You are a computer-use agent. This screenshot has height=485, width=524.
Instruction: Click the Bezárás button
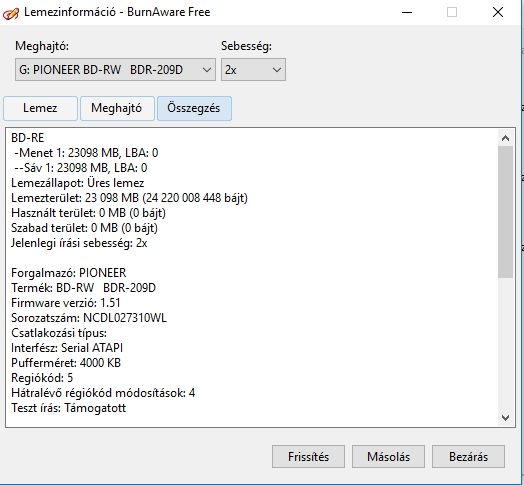click(x=468, y=456)
